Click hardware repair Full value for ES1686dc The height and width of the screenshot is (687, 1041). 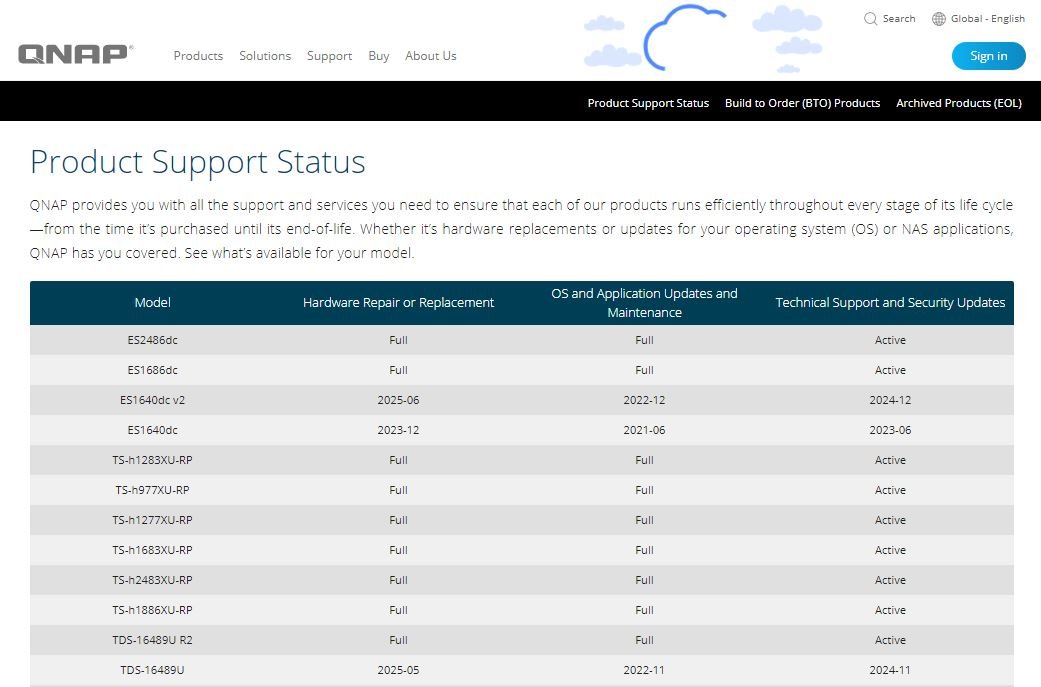click(398, 370)
